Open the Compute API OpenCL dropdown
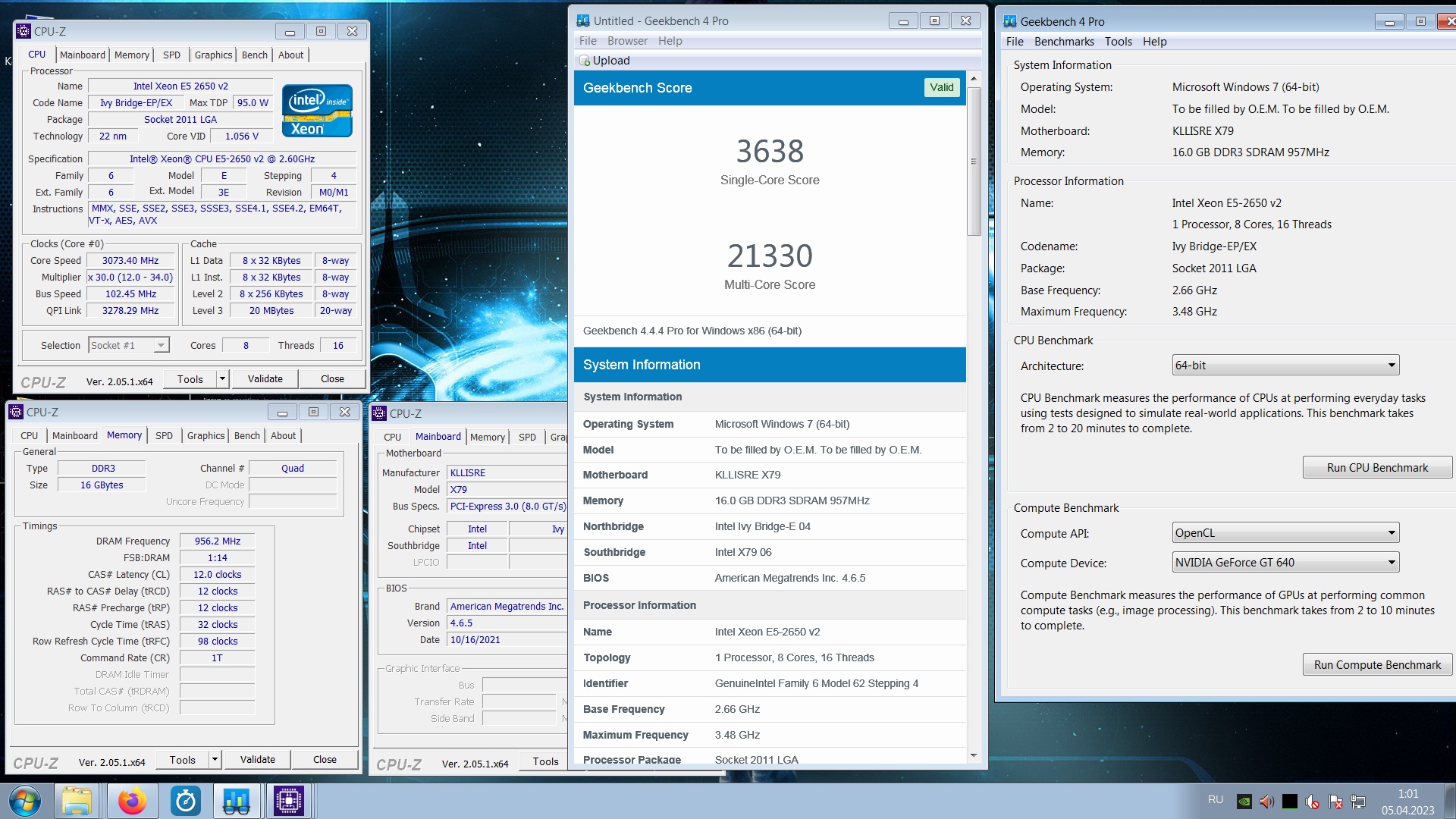Screen dimensions: 1456x819 pyautogui.click(x=1285, y=533)
